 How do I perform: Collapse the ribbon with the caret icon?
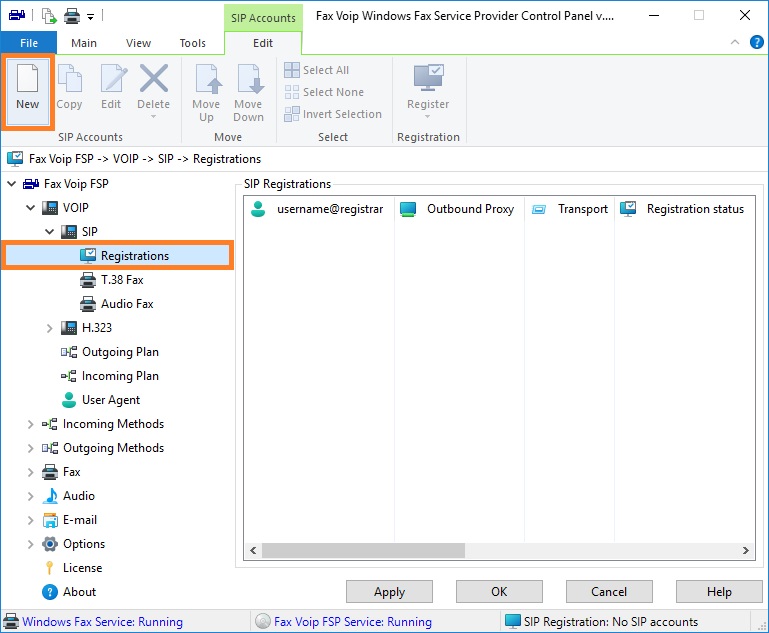735,42
